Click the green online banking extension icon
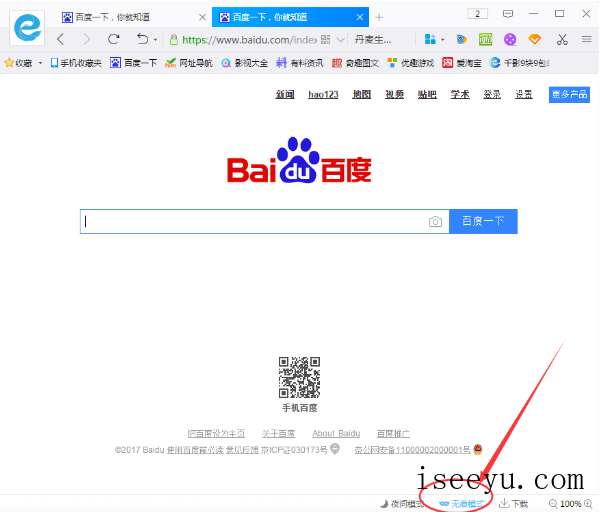Screen dimensions: 602x512 (x=485, y=39)
